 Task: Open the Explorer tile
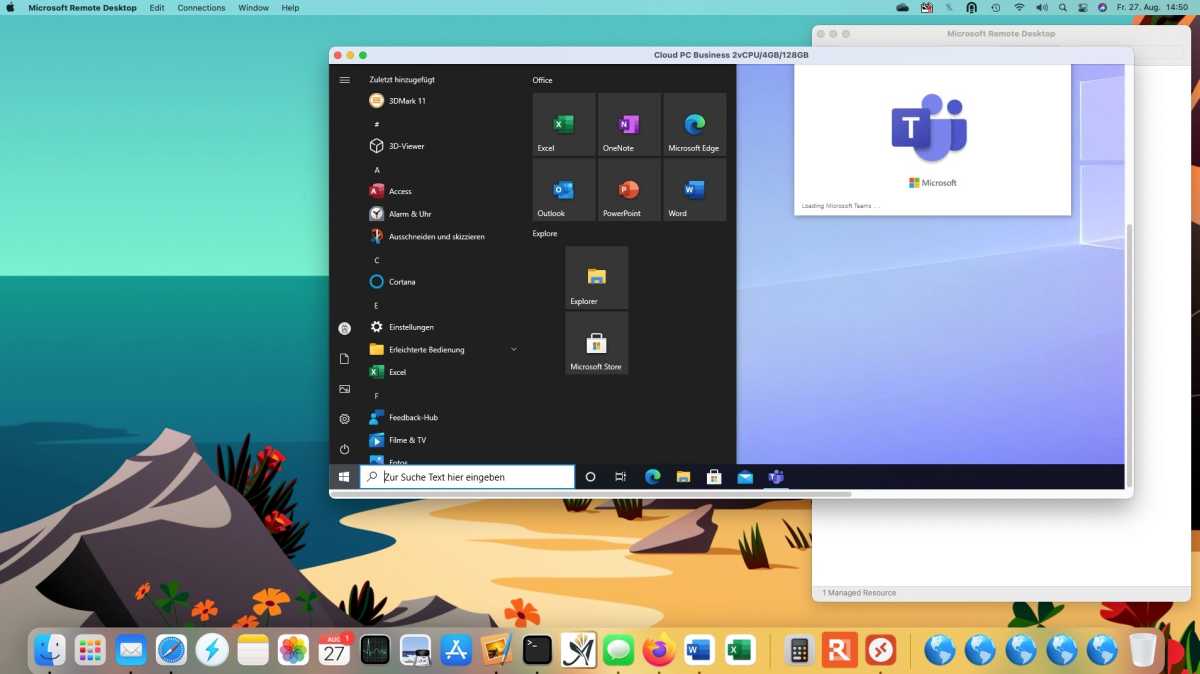click(597, 277)
